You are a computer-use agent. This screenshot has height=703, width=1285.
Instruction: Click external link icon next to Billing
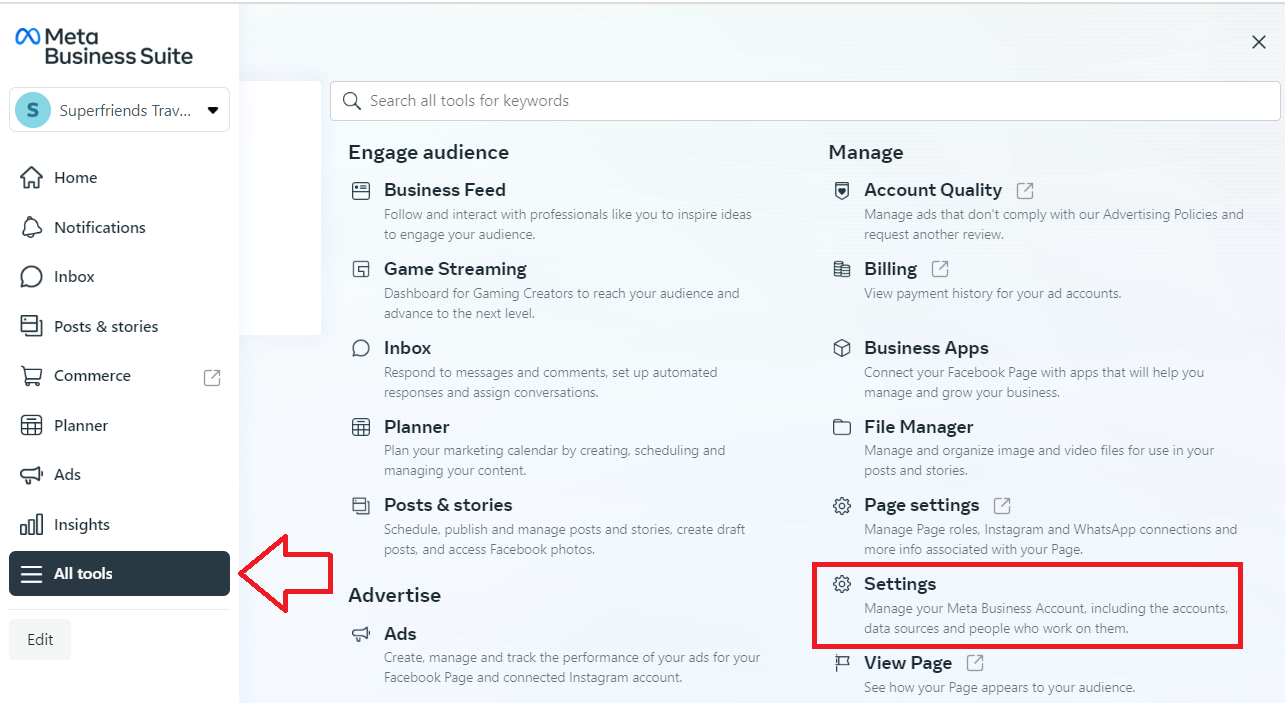pyautogui.click(x=940, y=269)
